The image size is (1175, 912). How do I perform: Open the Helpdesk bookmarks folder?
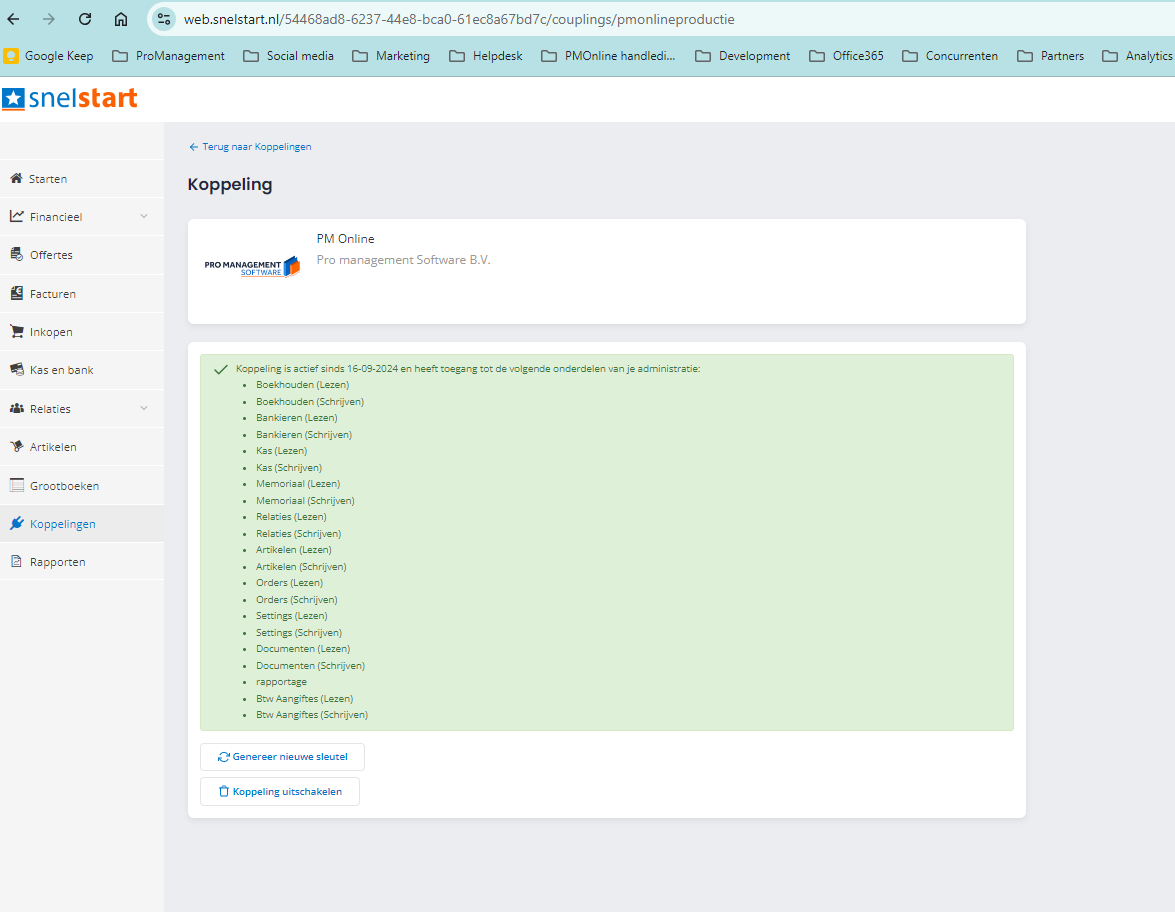[486, 55]
